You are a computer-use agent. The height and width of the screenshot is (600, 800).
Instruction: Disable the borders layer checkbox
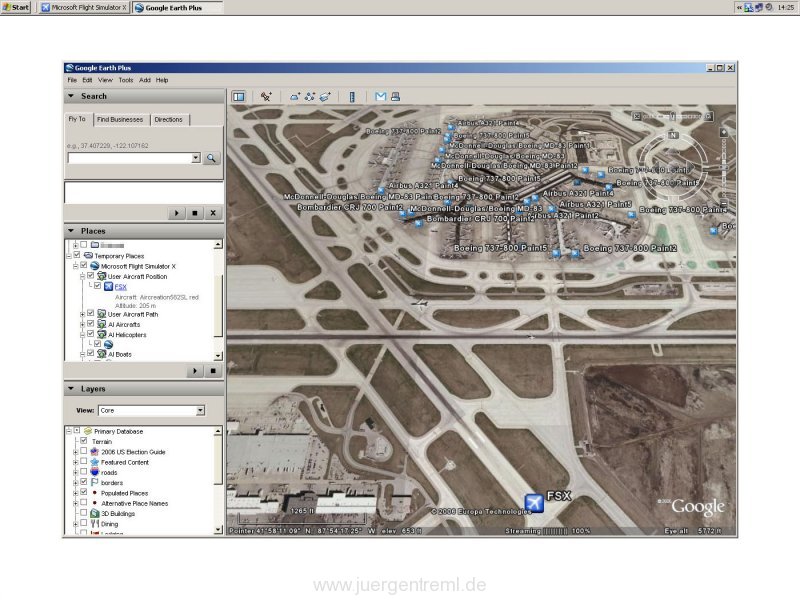coord(84,482)
